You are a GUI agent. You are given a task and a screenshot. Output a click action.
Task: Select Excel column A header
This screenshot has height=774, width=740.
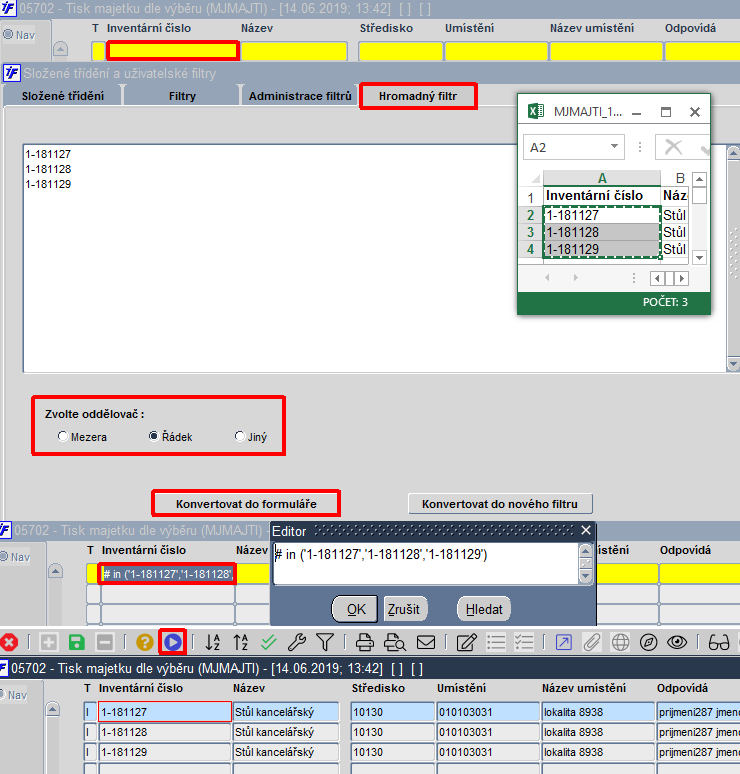pyautogui.click(x=602, y=178)
